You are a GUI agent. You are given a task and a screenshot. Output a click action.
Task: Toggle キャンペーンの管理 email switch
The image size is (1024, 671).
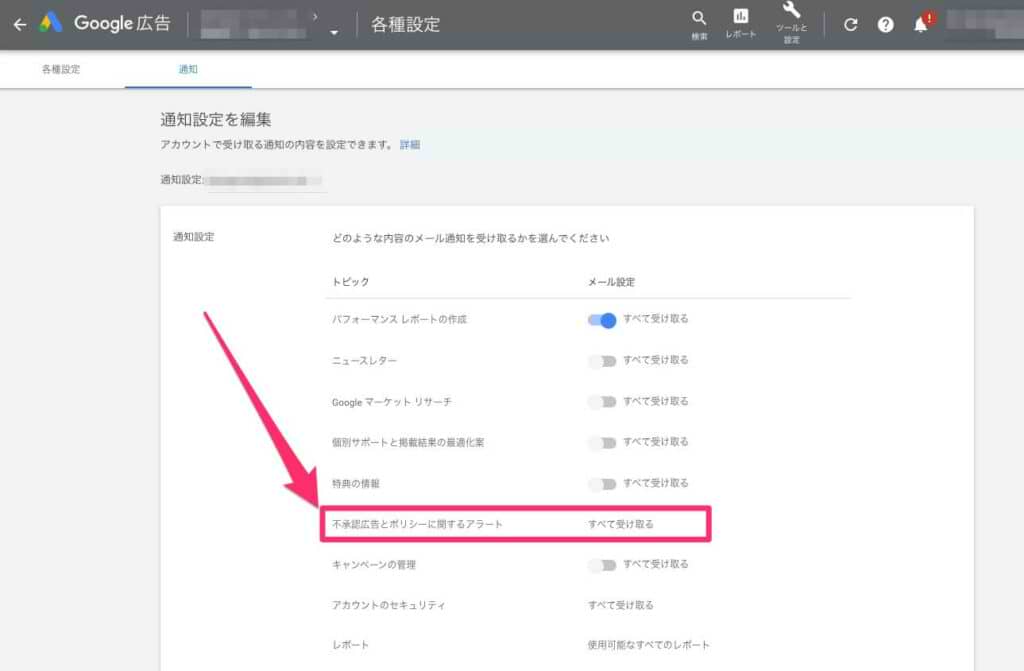602,565
